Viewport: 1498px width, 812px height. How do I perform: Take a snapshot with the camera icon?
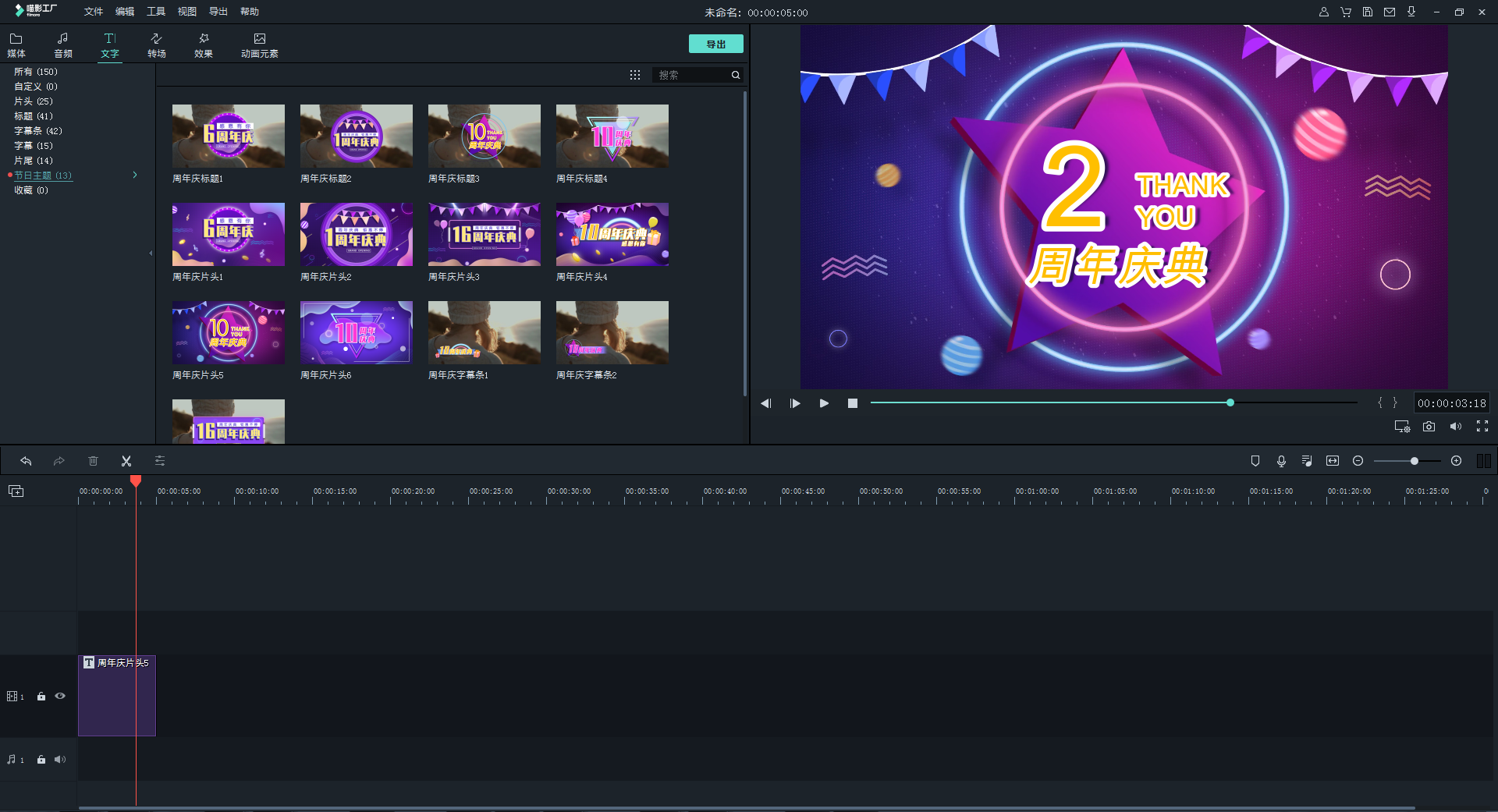tap(1429, 427)
